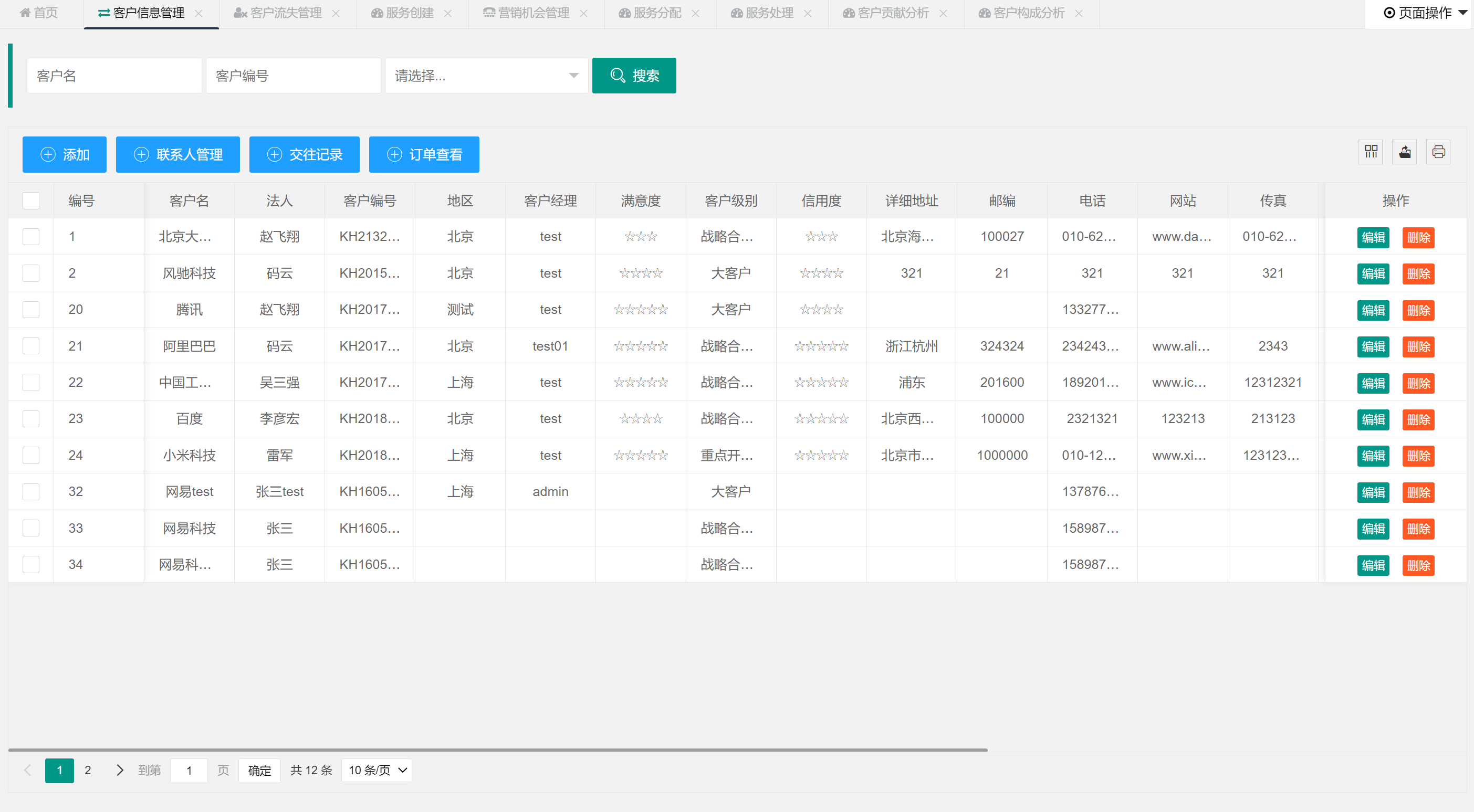Close the 服务创建 tab

tap(448, 13)
